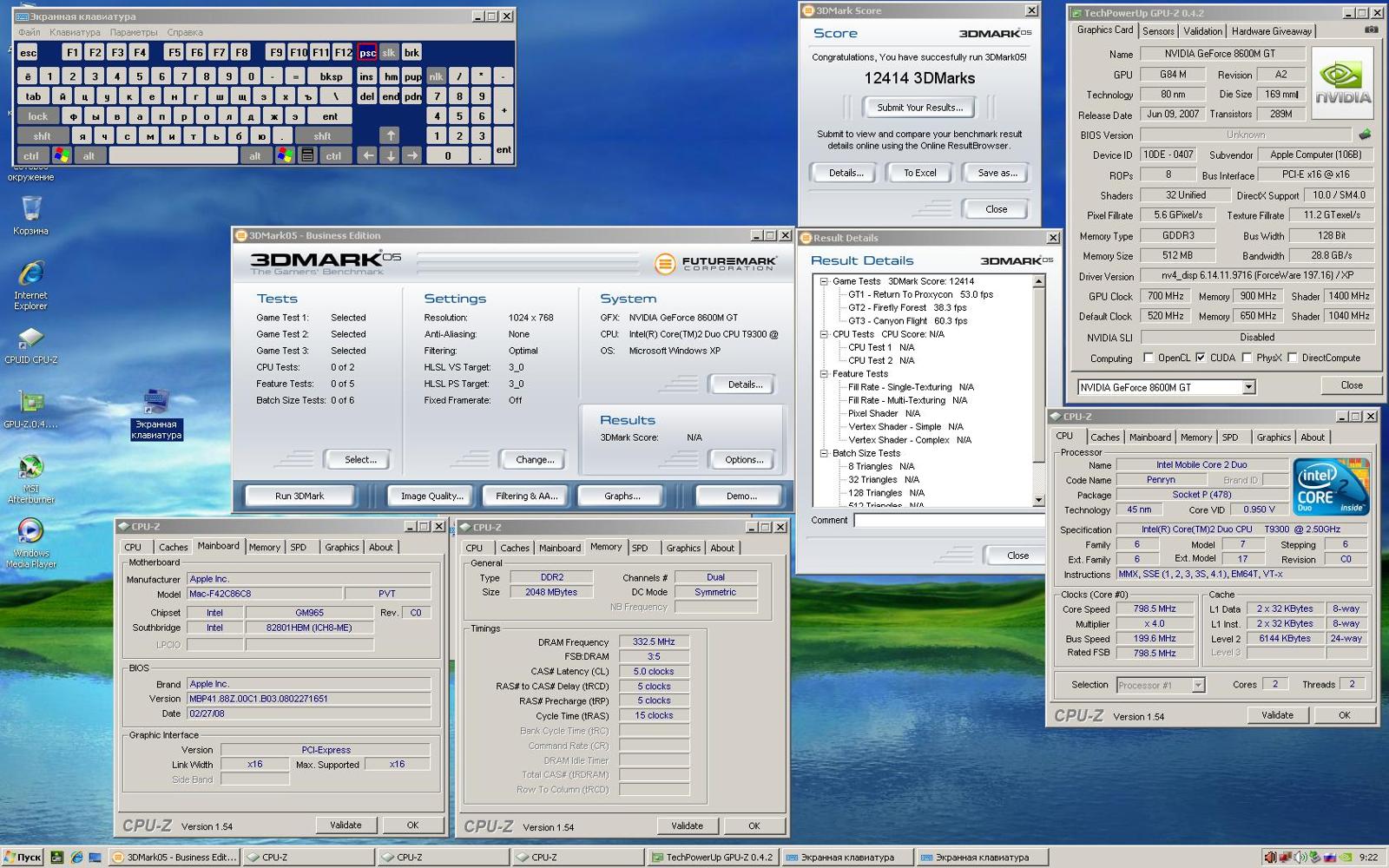Click bksp key on on-screen keyboard

pyautogui.click(x=331, y=76)
